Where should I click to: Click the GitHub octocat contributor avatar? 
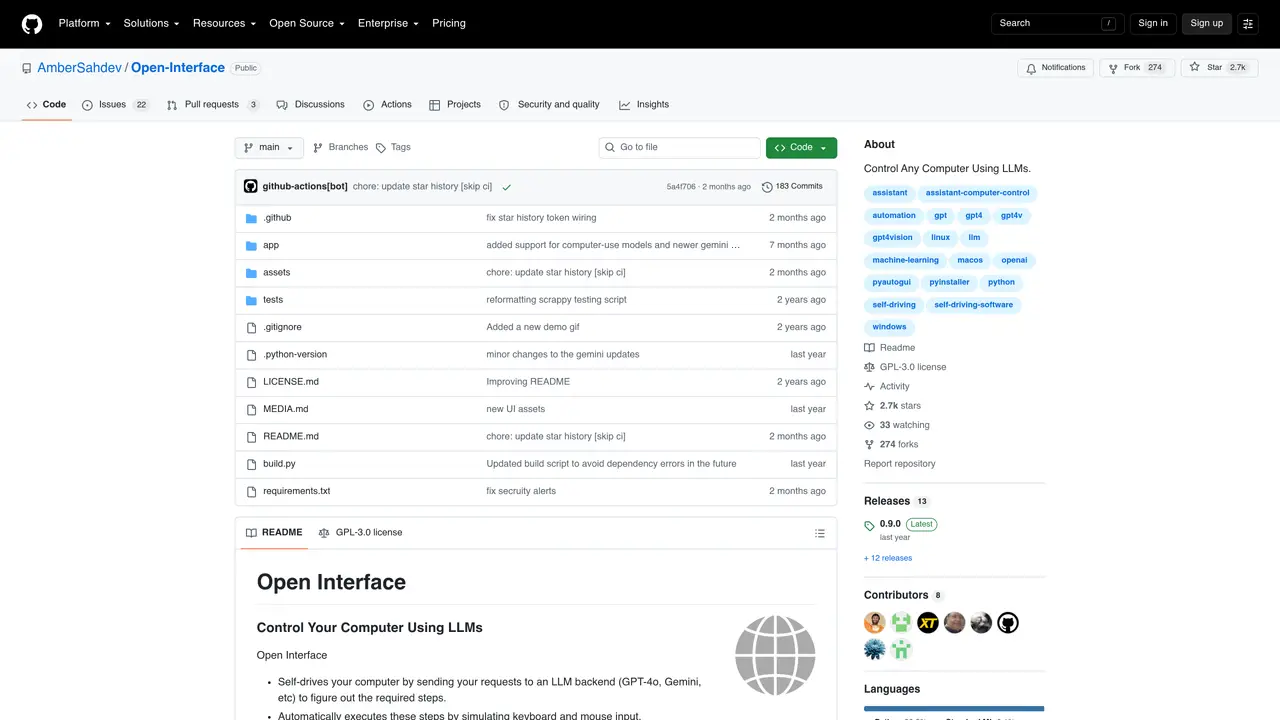(x=1008, y=623)
